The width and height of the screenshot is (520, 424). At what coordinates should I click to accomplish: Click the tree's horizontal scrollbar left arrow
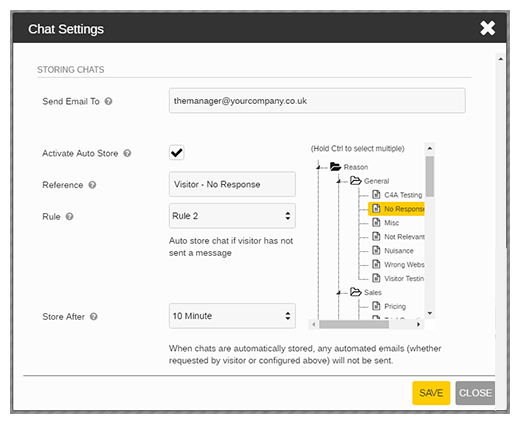pos(313,324)
